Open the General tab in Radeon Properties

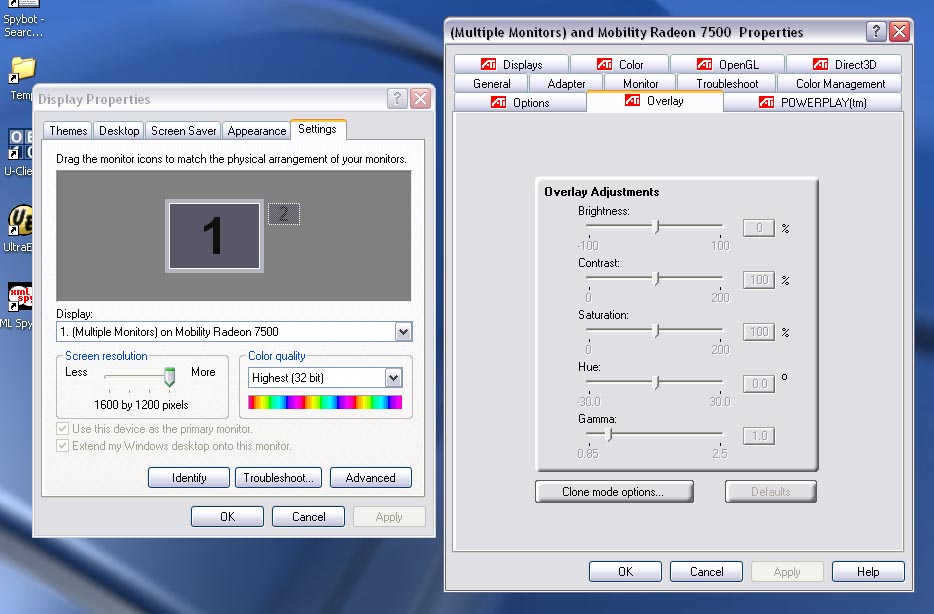(491, 83)
